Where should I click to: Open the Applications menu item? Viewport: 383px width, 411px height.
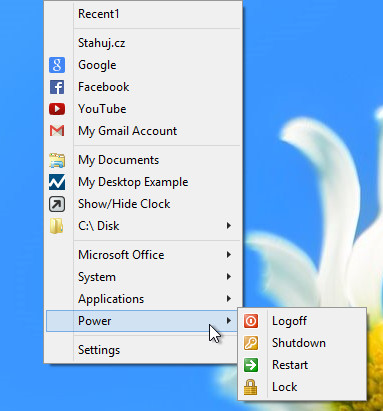(x=143, y=299)
